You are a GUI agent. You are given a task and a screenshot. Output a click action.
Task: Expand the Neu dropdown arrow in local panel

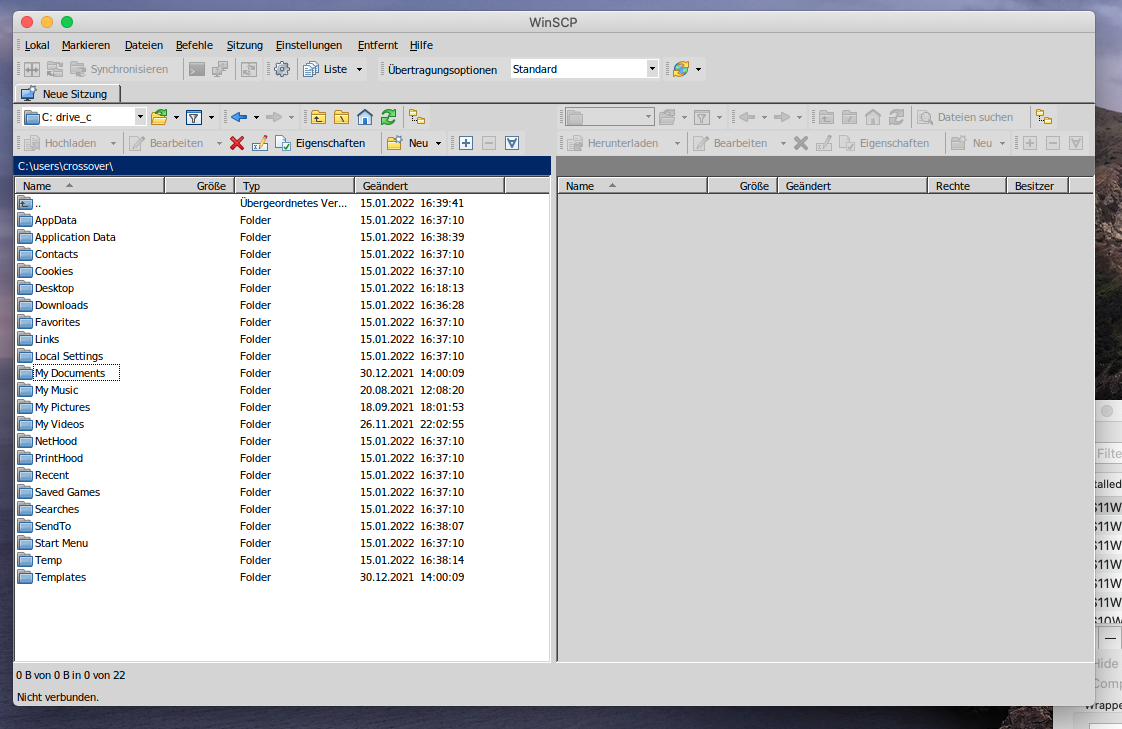coord(439,143)
